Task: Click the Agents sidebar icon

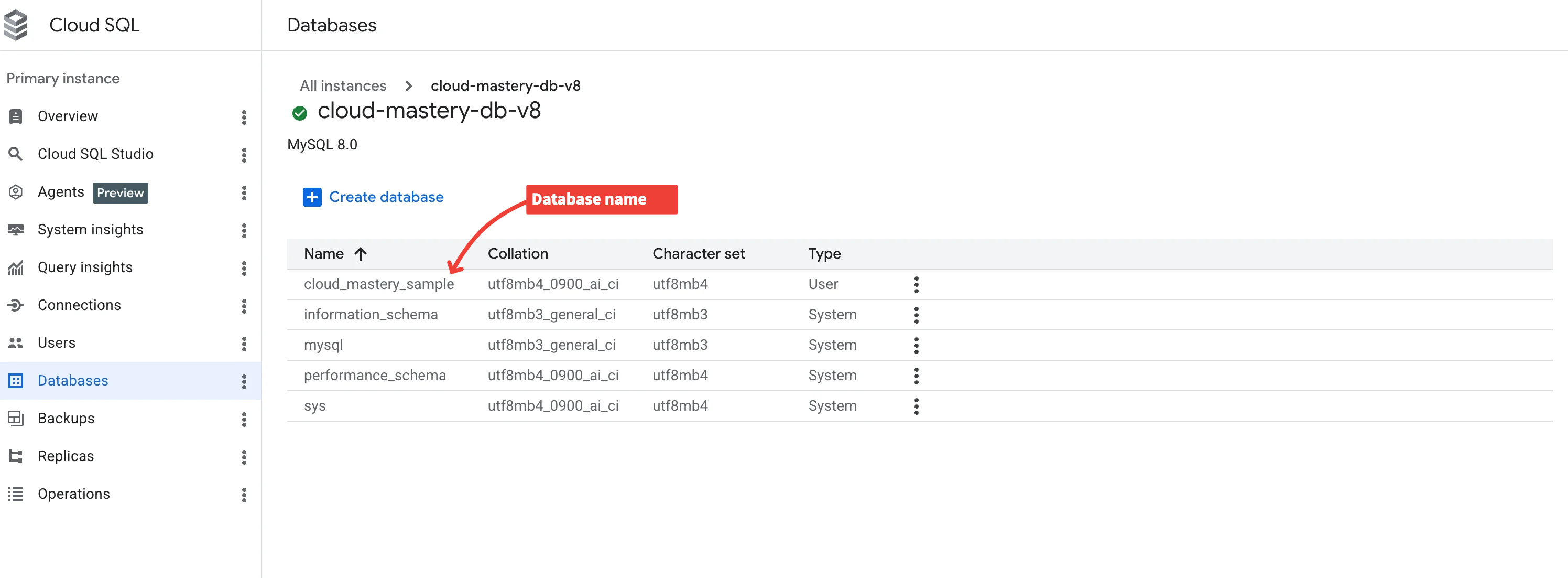Action: tap(16, 192)
